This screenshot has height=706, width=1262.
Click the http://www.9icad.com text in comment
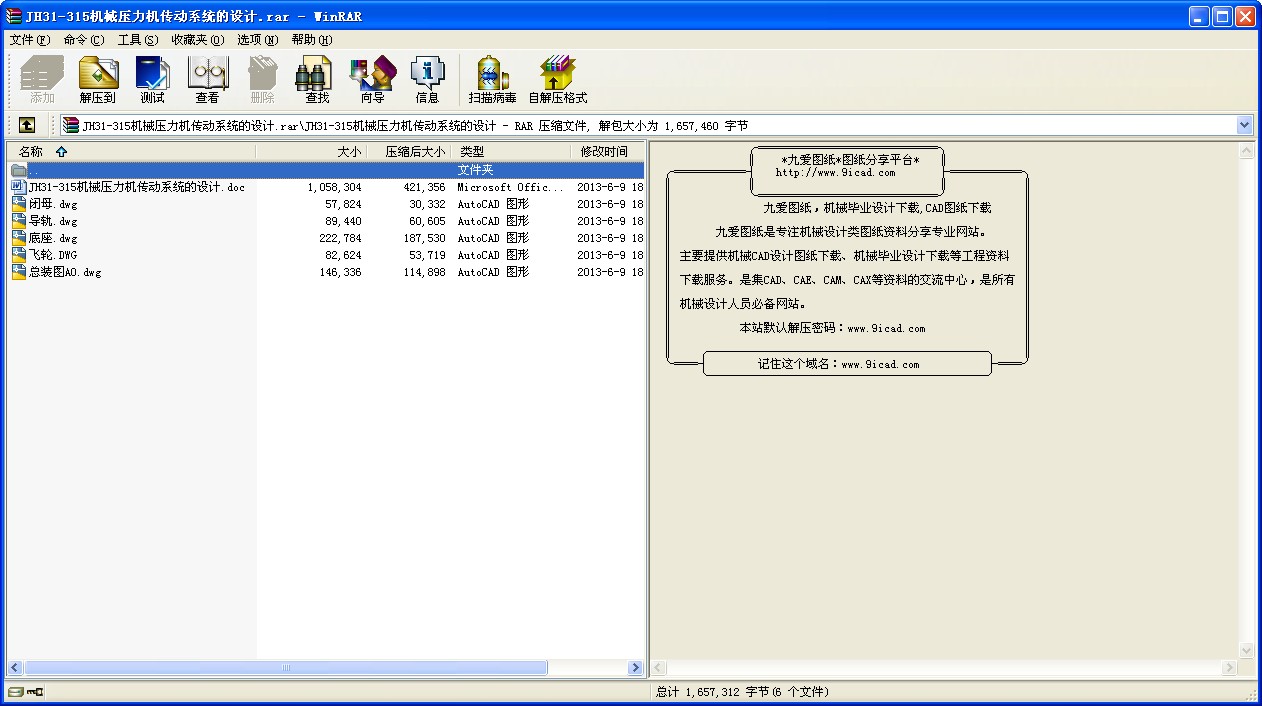coord(835,172)
